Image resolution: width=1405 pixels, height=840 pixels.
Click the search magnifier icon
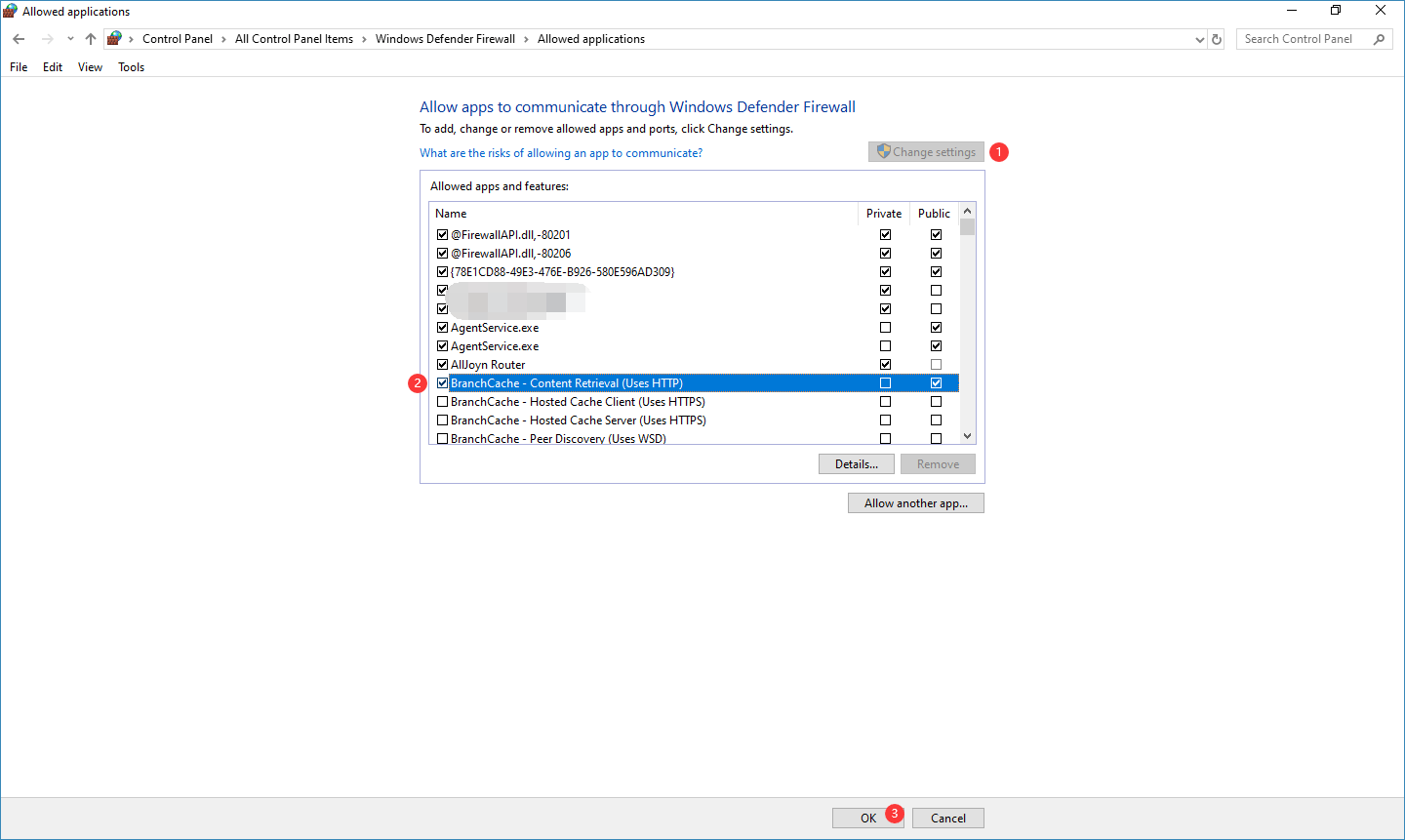[1378, 38]
